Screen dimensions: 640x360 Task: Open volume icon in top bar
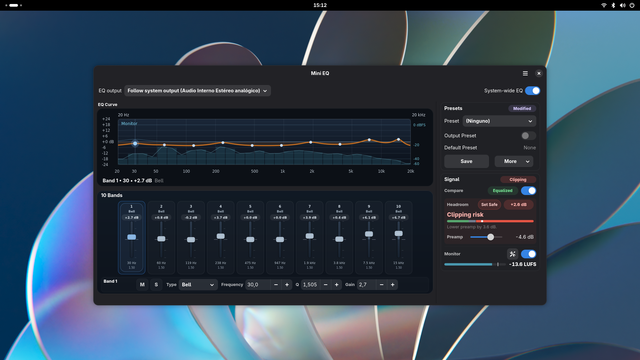click(x=622, y=5)
